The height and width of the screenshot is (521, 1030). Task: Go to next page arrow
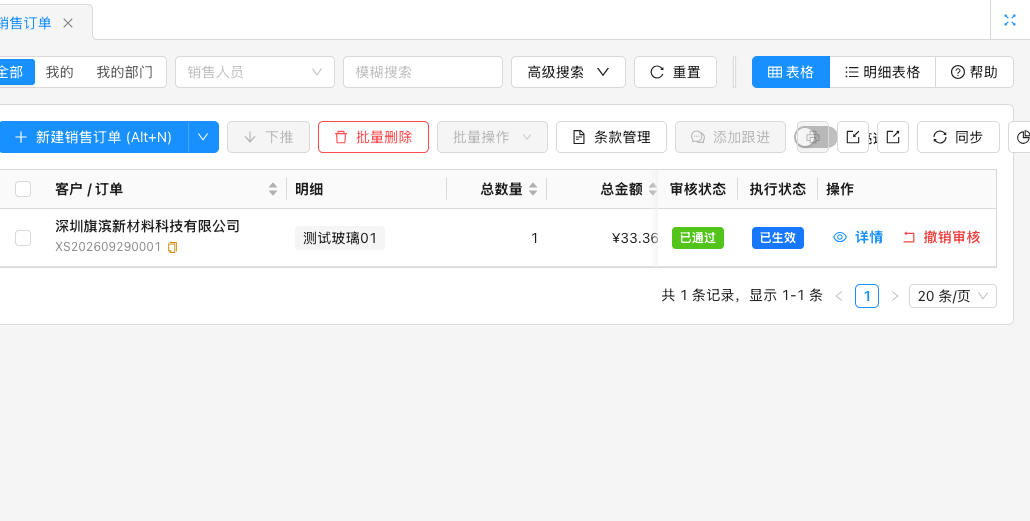[894, 296]
